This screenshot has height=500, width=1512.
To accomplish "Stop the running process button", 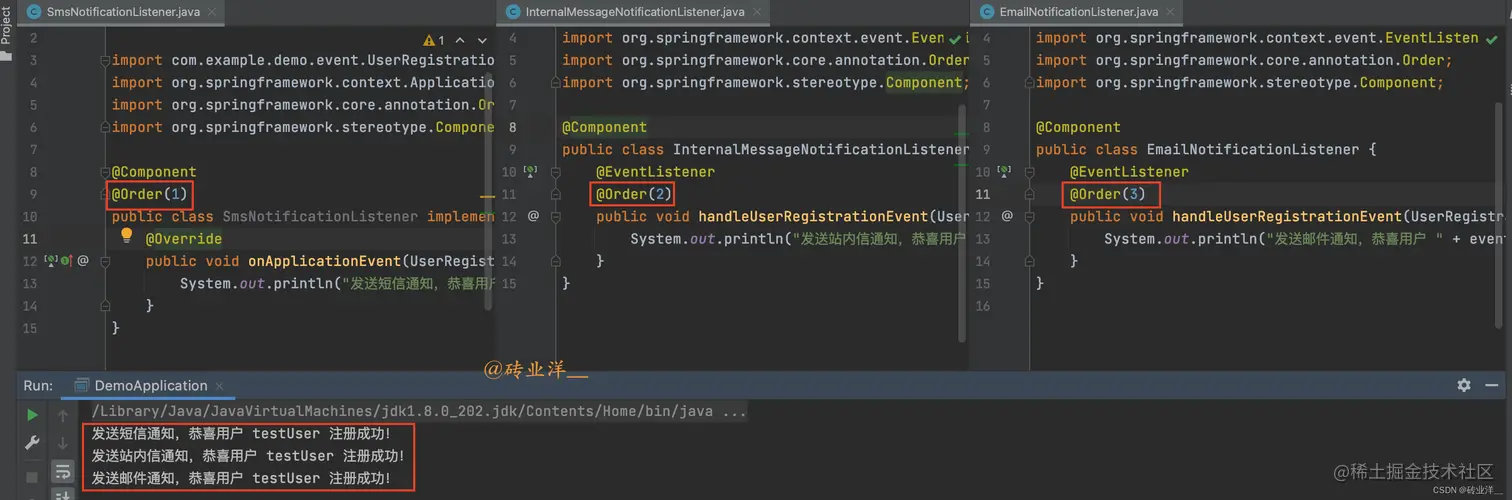I will pos(32,478).
